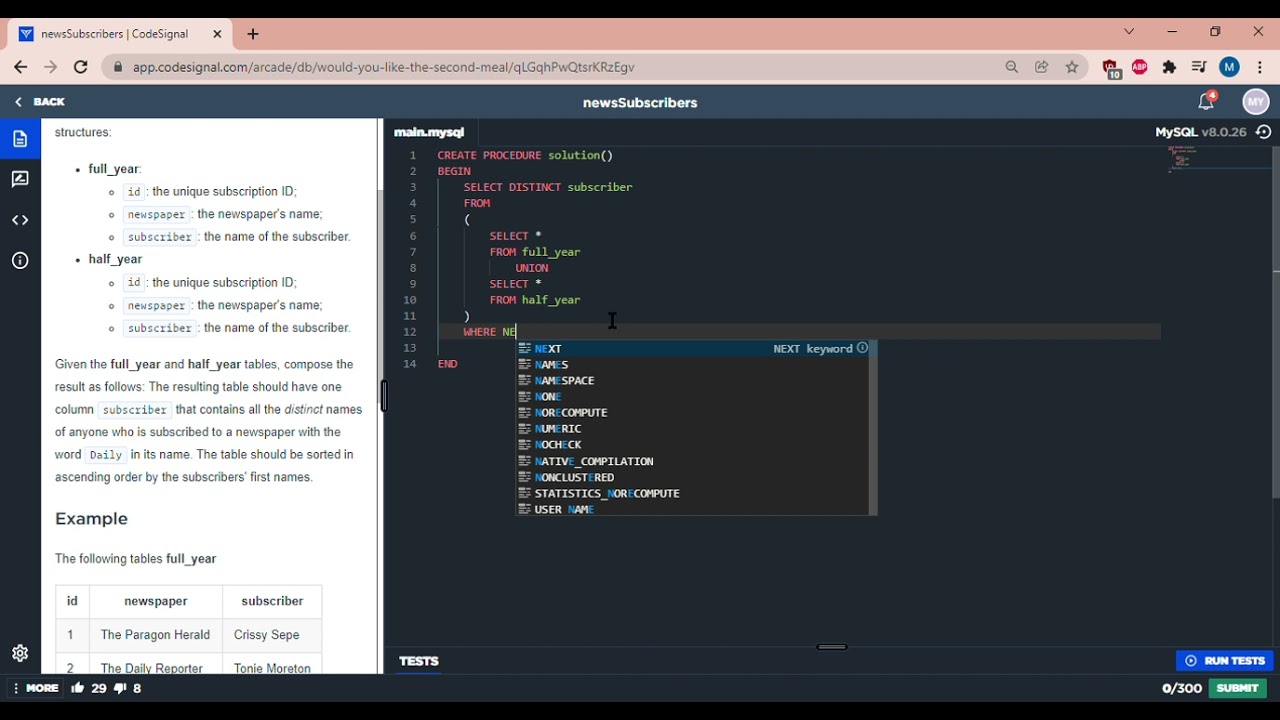Viewport: 1280px width, 720px height.
Task: Bookmark this page with the star
Action: point(1072,67)
